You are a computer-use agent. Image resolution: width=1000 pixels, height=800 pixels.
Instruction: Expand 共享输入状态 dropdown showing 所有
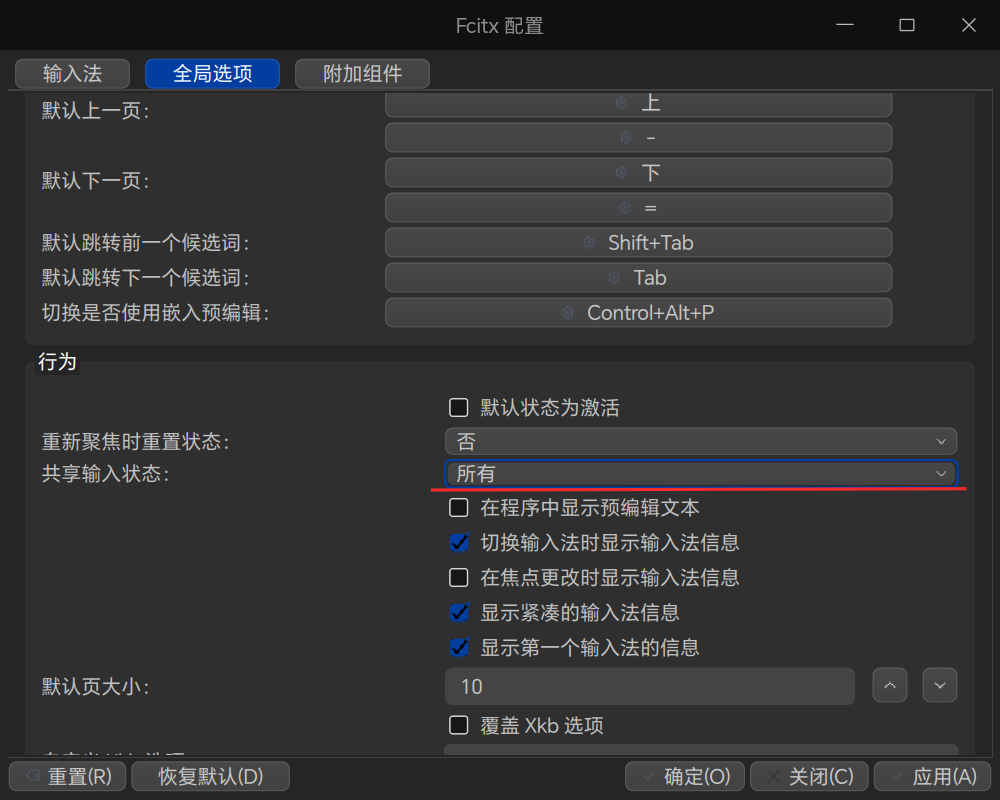click(701, 473)
